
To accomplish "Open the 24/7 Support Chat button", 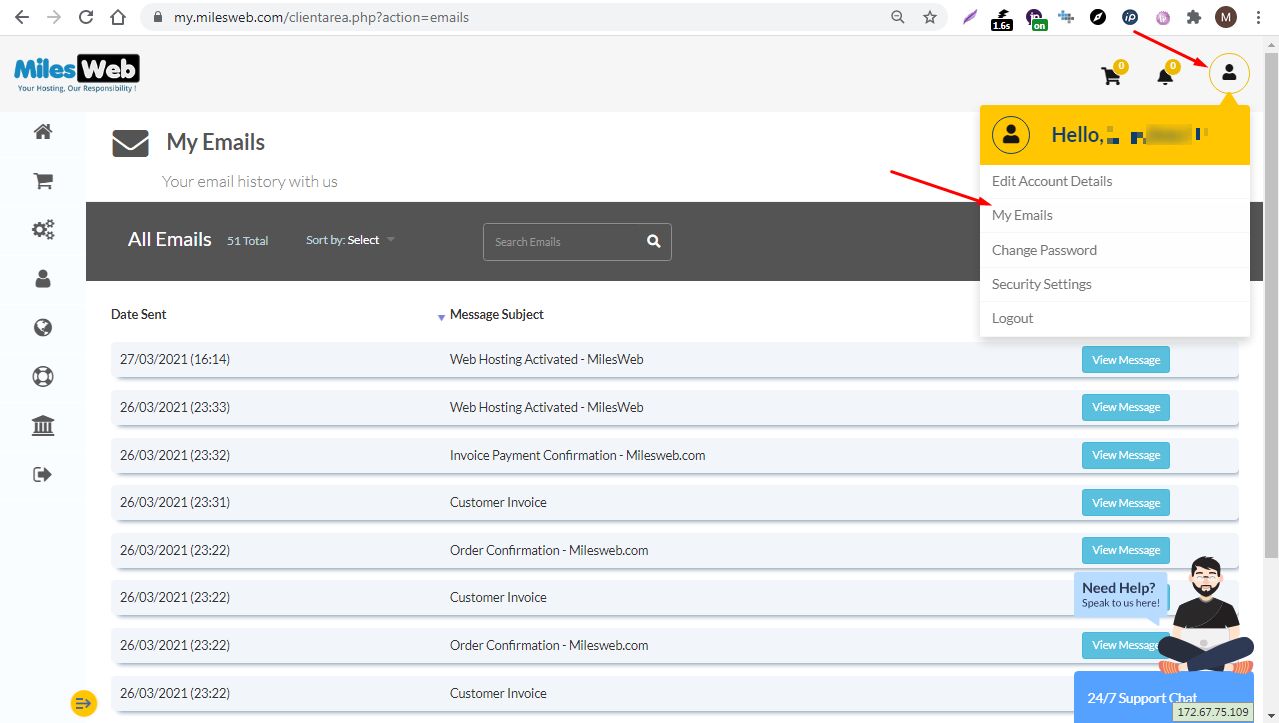I will [x=1163, y=697].
